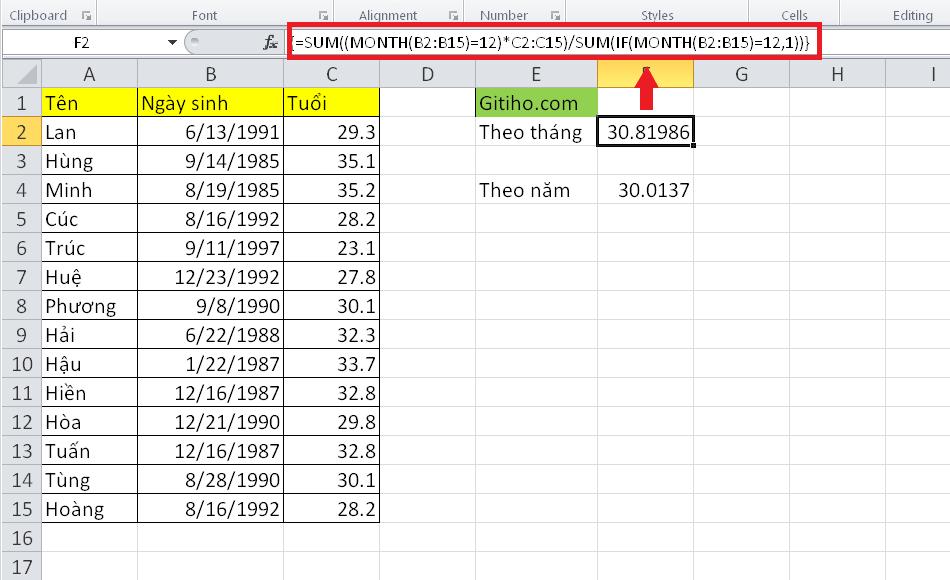Open the Font settings dialog launcher
Image resolution: width=950 pixels, height=580 pixels.
322,14
